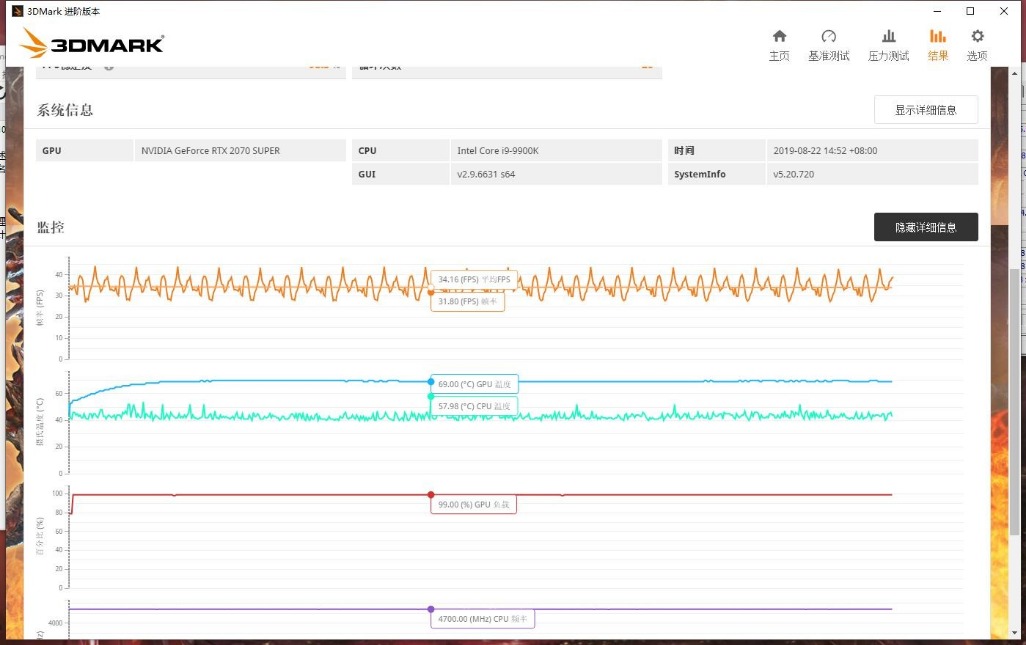Minimize the 3DMark window
The height and width of the screenshot is (645, 1026).
[937, 11]
